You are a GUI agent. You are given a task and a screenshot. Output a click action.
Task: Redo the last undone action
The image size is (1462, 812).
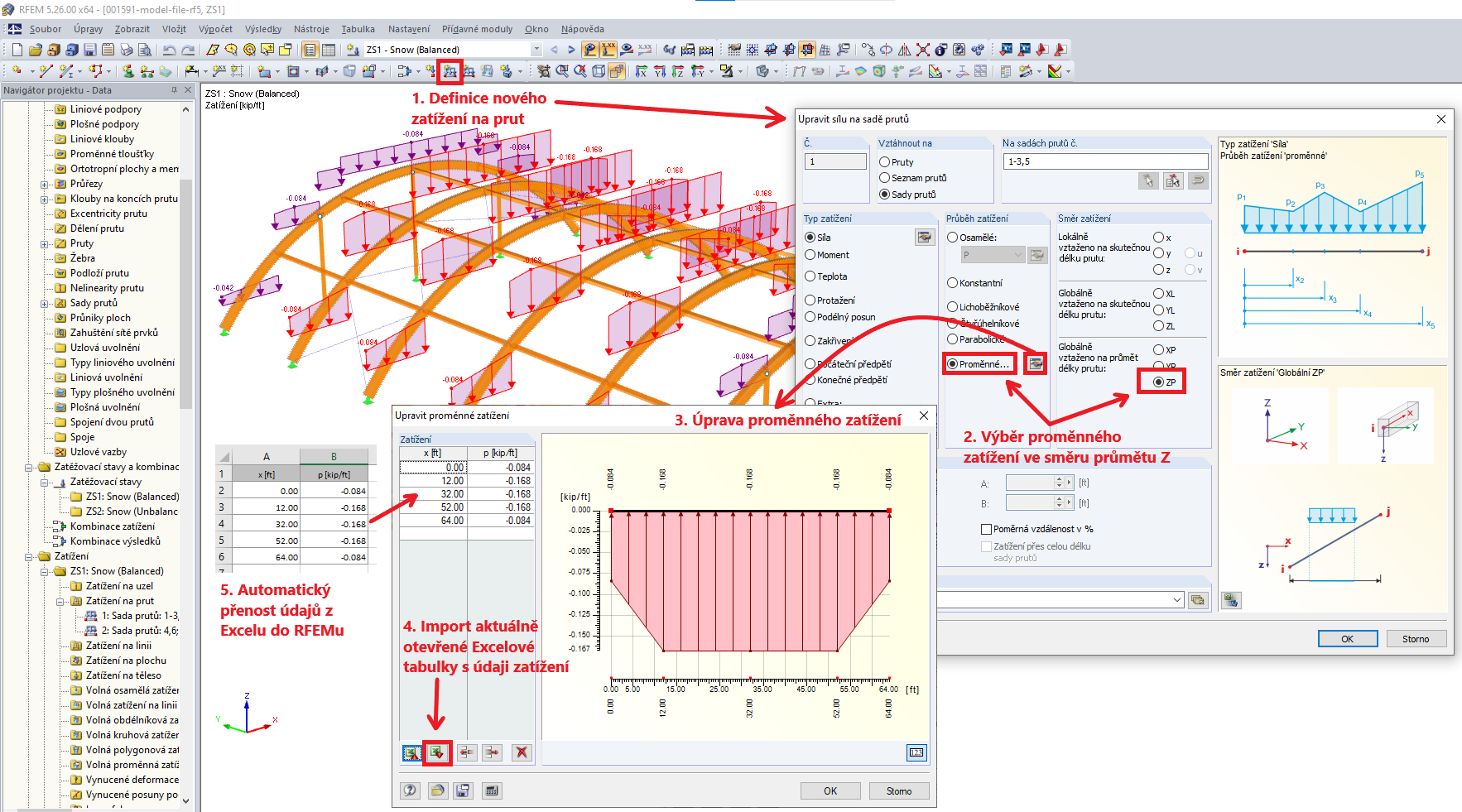tap(188, 50)
